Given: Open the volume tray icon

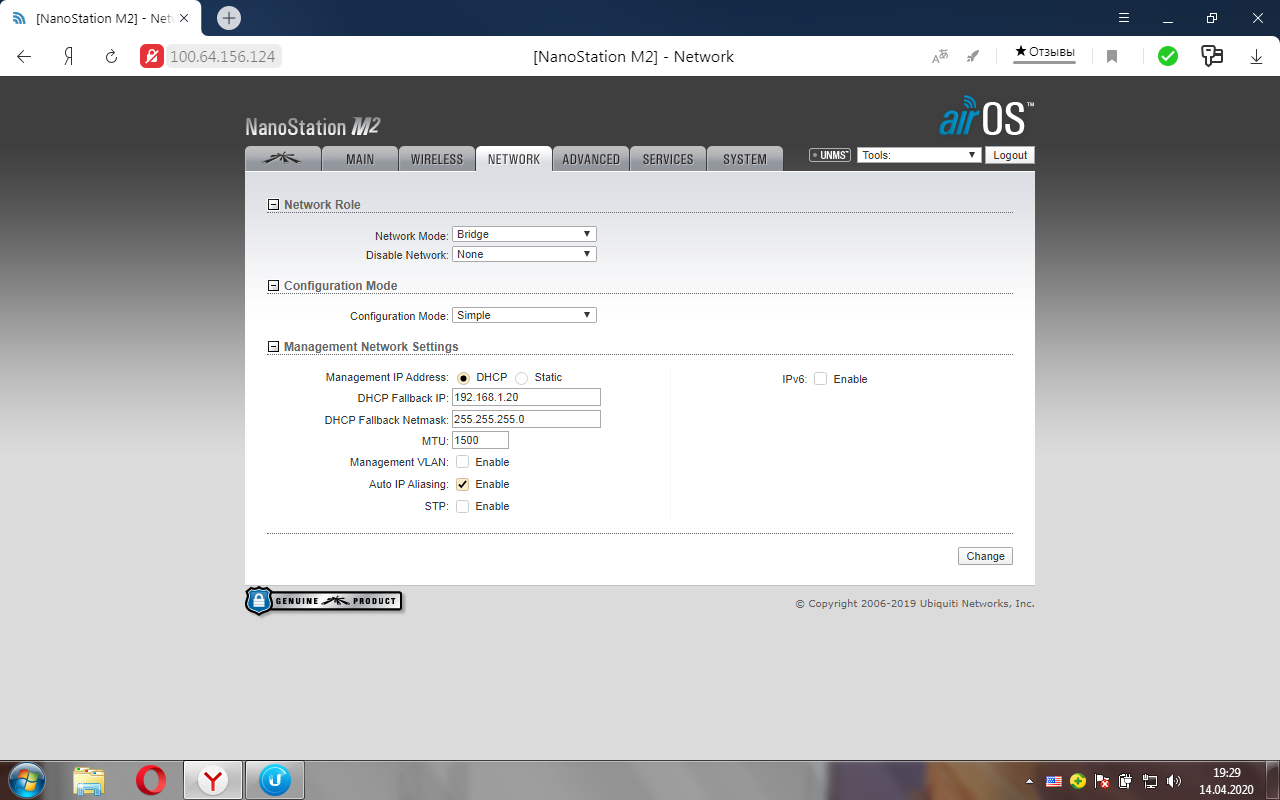Looking at the screenshot, I should coord(1174,781).
